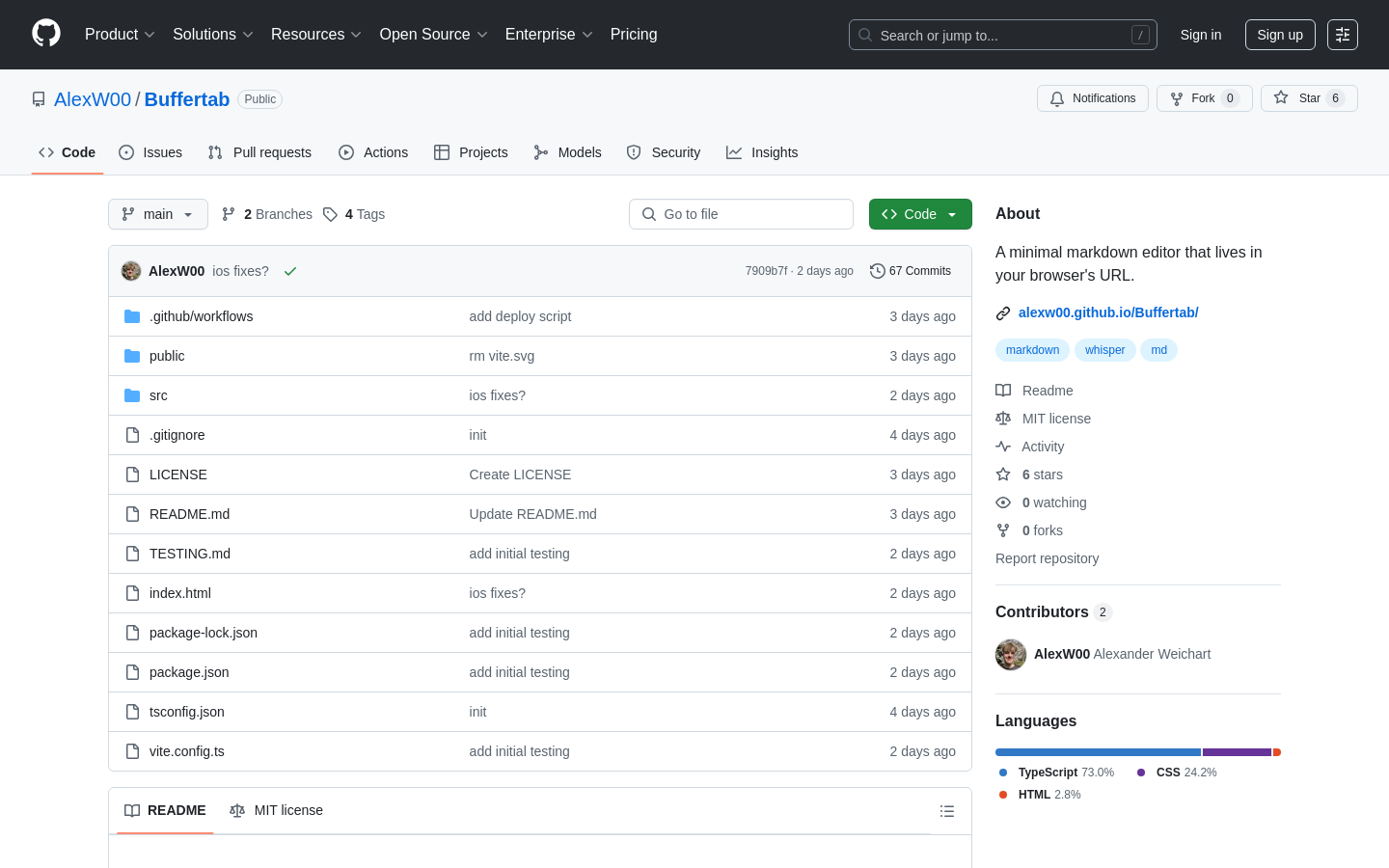
Task: Open the alexw00.github.io/Buffertab/ link
Action: [x=1108, y=312]
